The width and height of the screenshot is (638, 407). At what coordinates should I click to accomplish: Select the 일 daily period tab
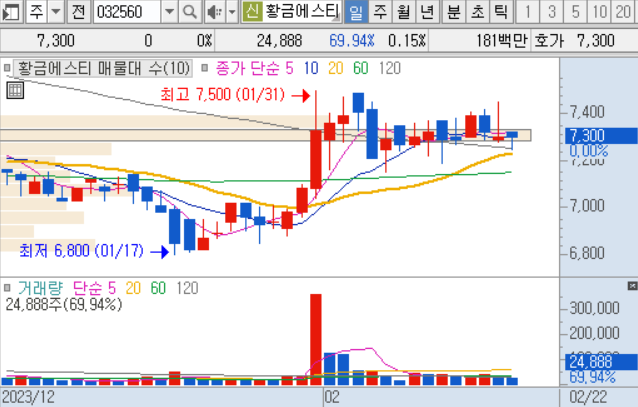point(356,12)
